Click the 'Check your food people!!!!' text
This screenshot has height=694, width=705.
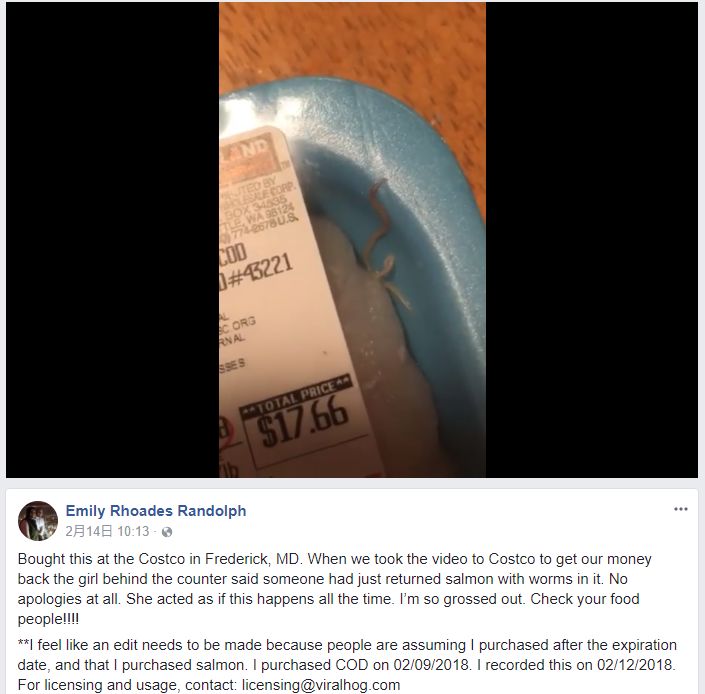coord(328,609)
